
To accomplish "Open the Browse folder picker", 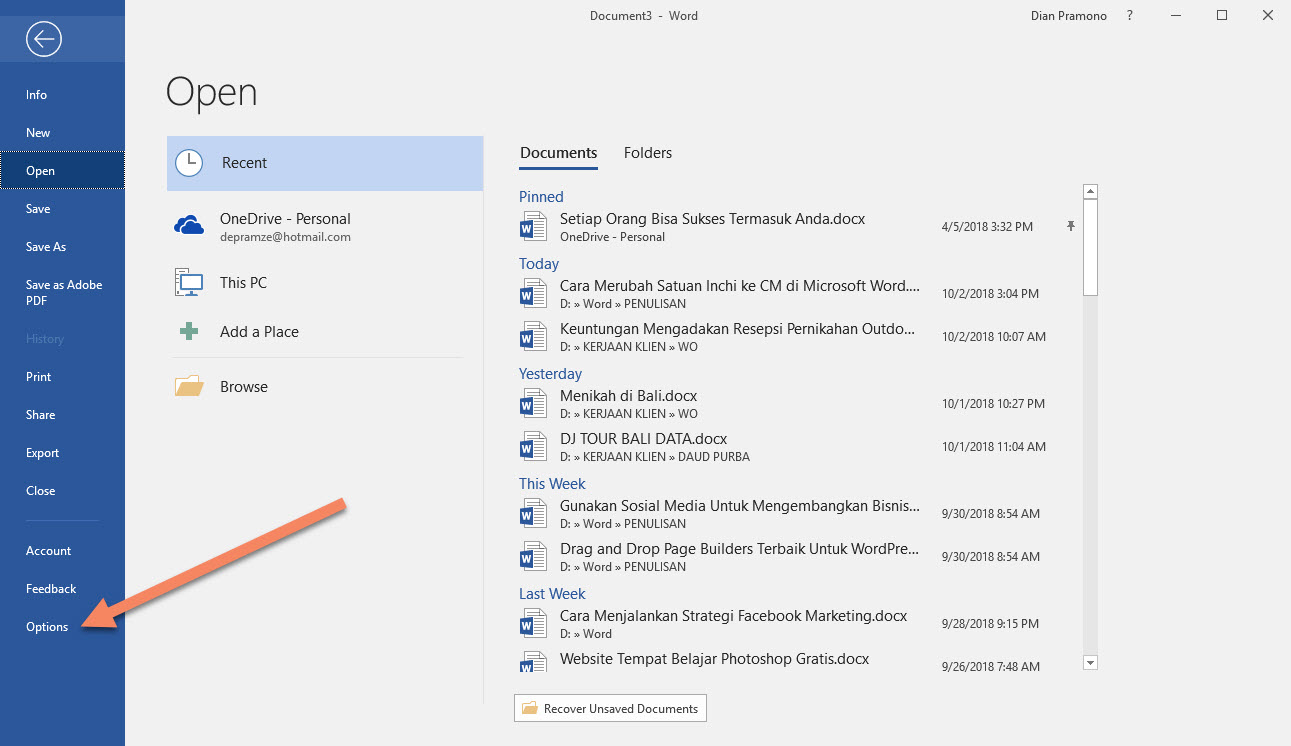I will [x=243, y=386].
